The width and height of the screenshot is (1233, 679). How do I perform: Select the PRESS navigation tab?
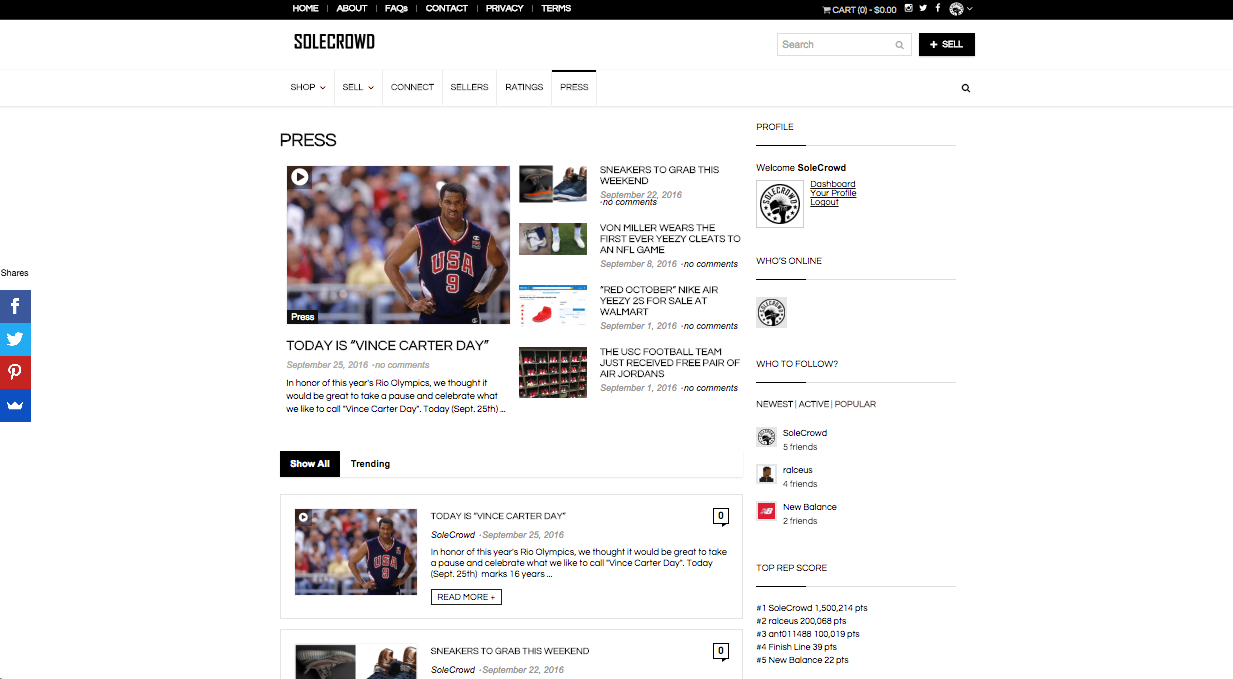[574, 87]
